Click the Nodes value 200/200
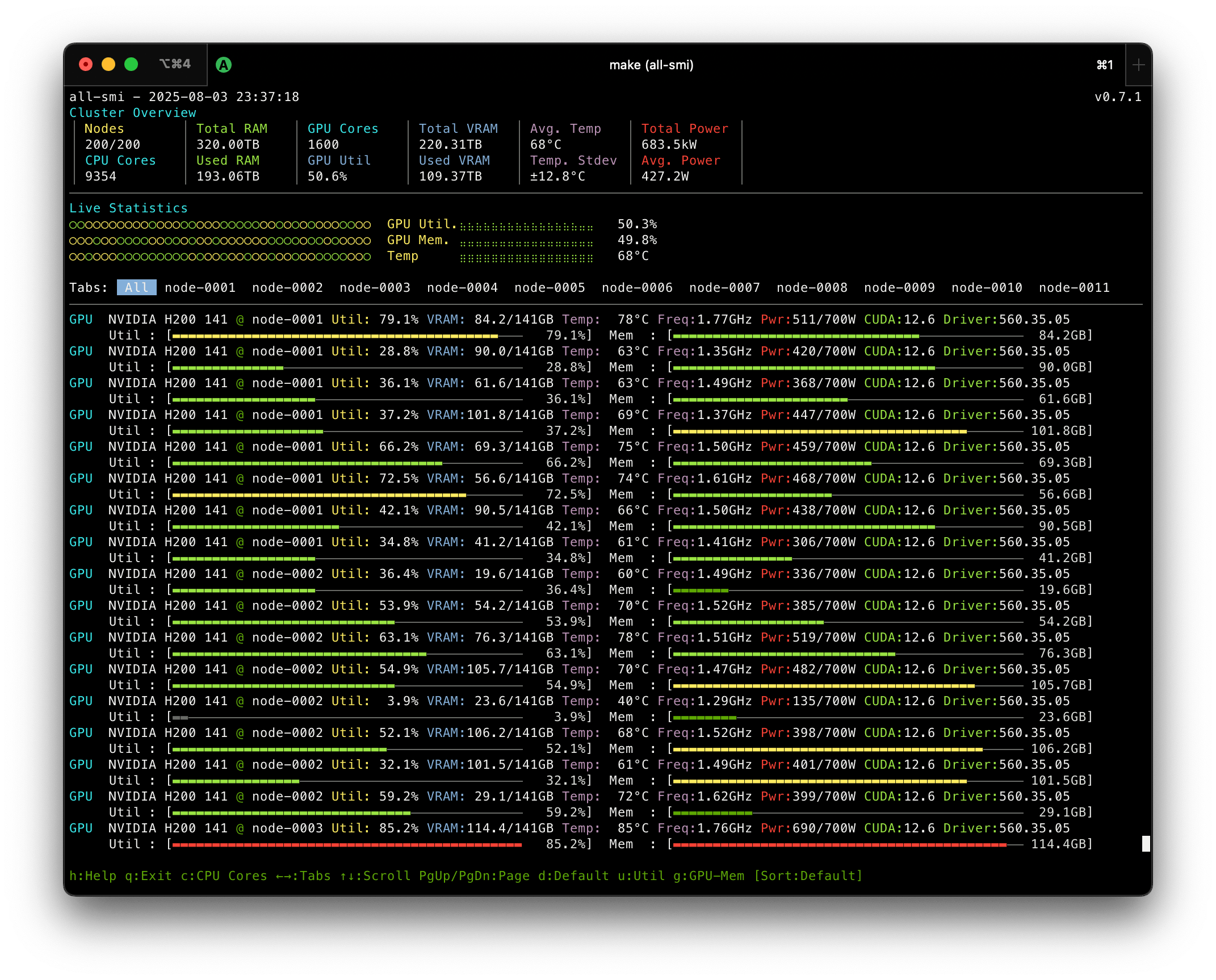1216x980 pixels. click(x=113, y=144)
